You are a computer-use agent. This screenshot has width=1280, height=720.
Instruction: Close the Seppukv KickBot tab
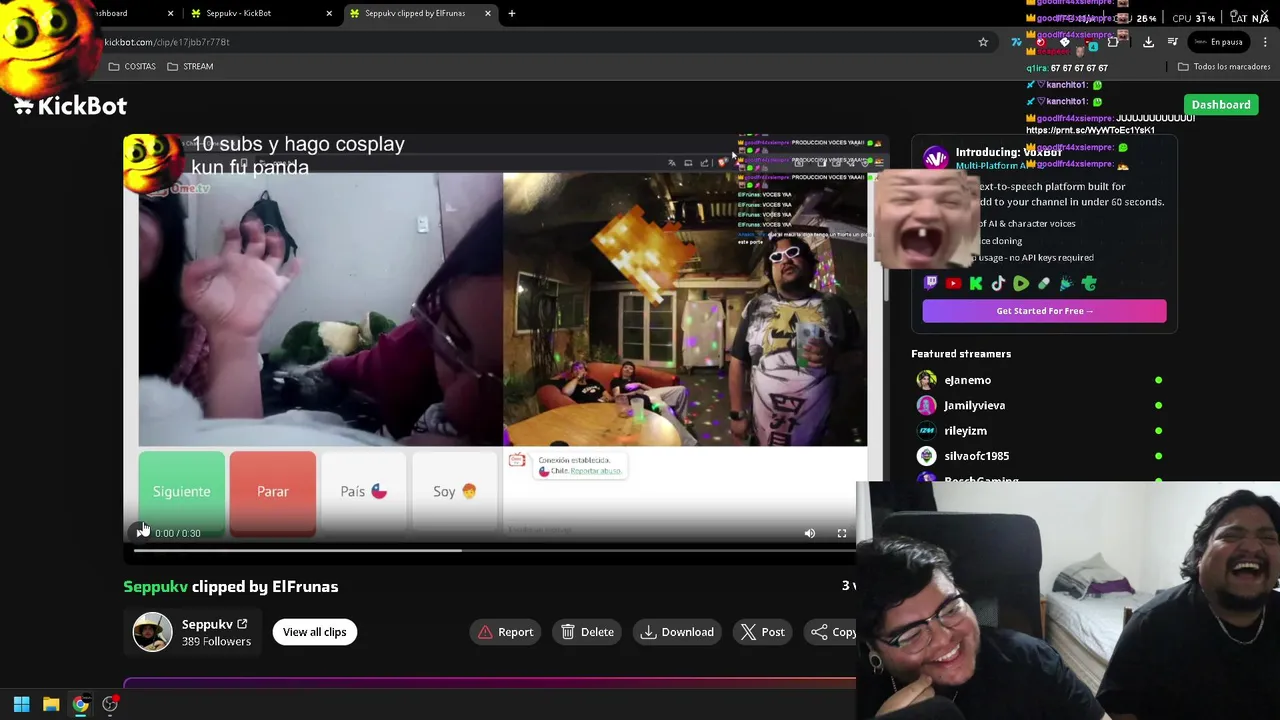[x=329, y=13]
